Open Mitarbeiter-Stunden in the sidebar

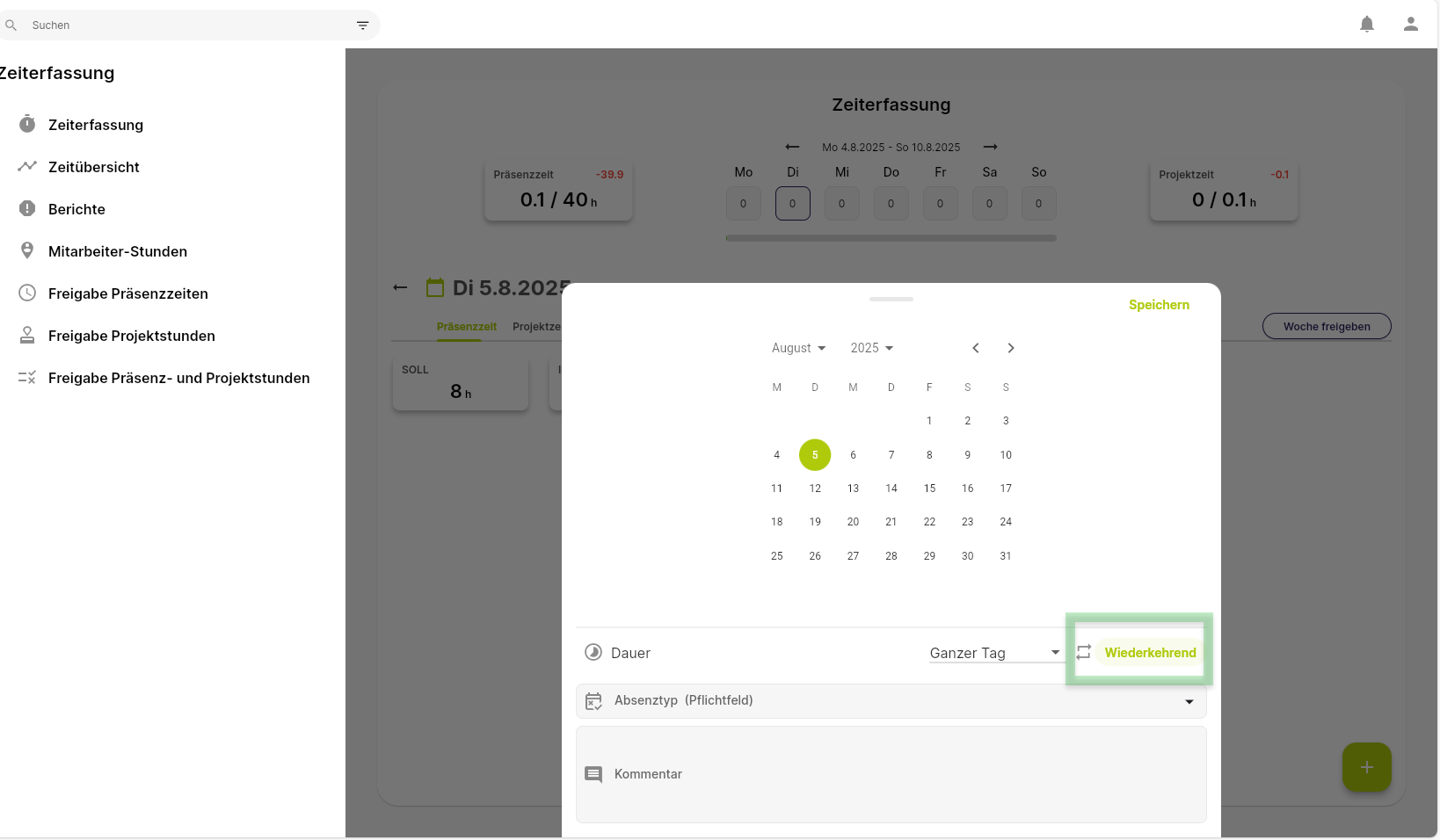(118, 251)
